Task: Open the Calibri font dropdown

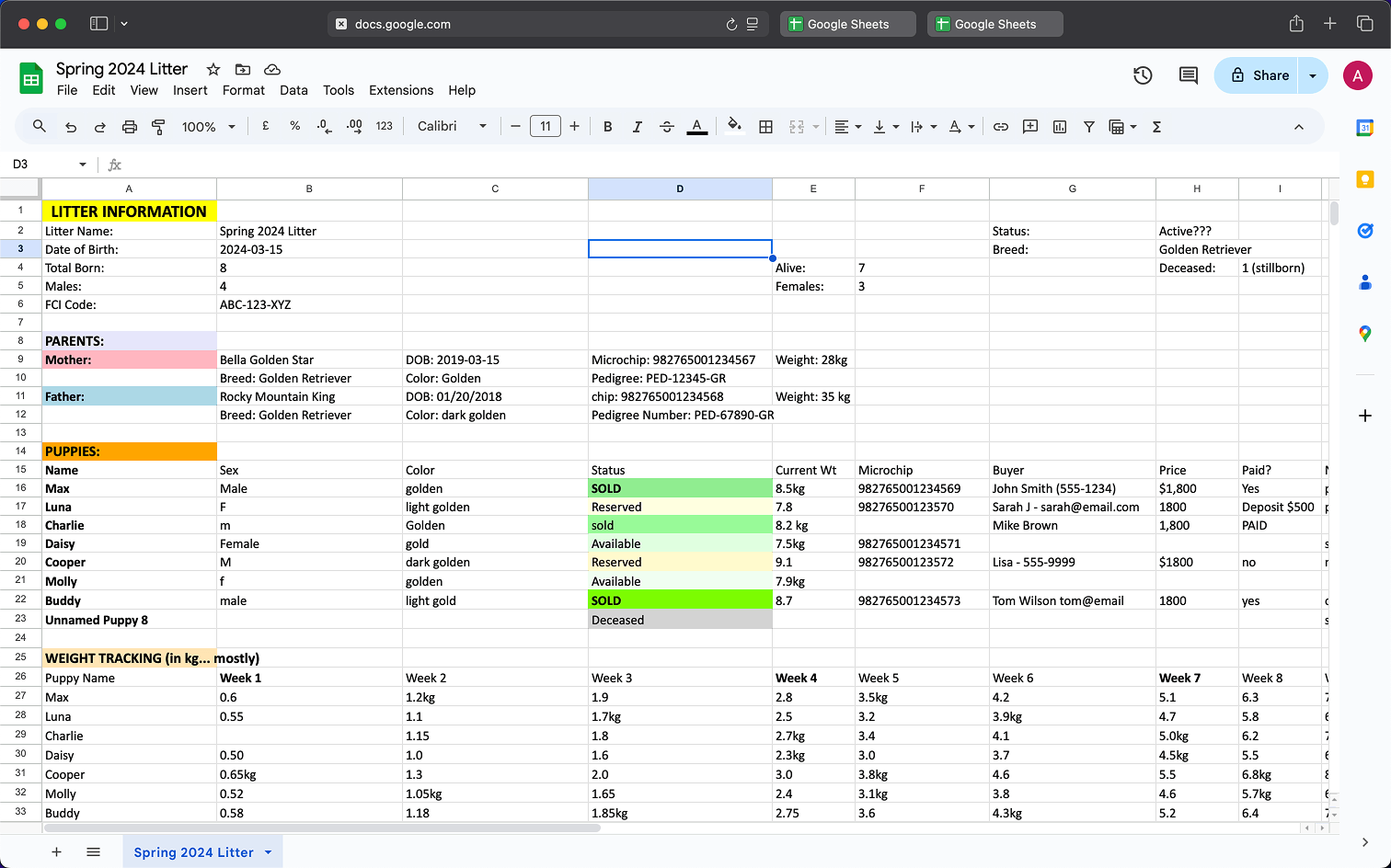Action: pos(452,126)
